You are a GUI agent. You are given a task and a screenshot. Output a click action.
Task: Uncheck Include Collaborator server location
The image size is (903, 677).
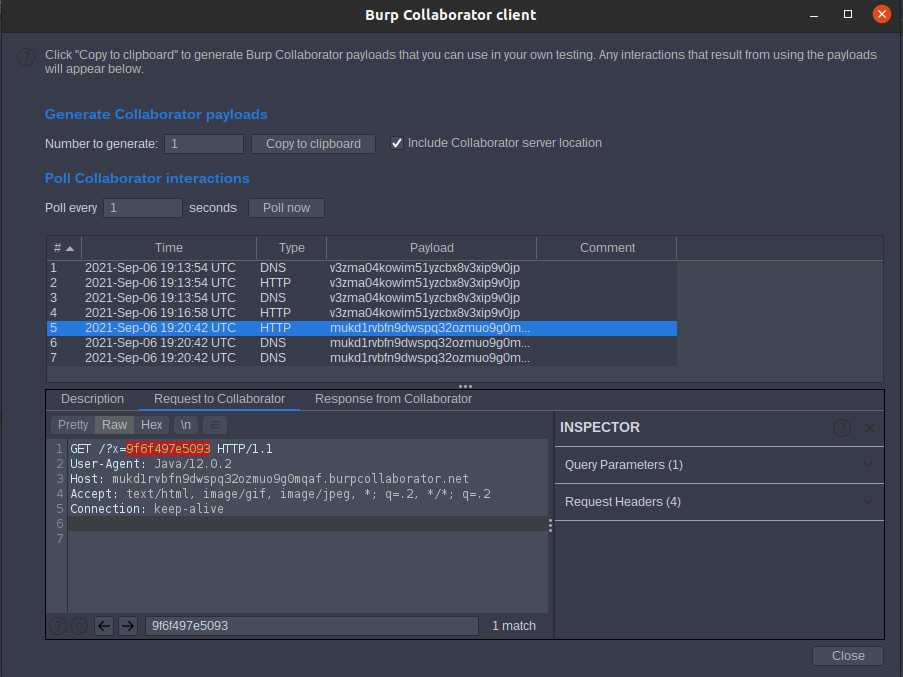[397, 143]
